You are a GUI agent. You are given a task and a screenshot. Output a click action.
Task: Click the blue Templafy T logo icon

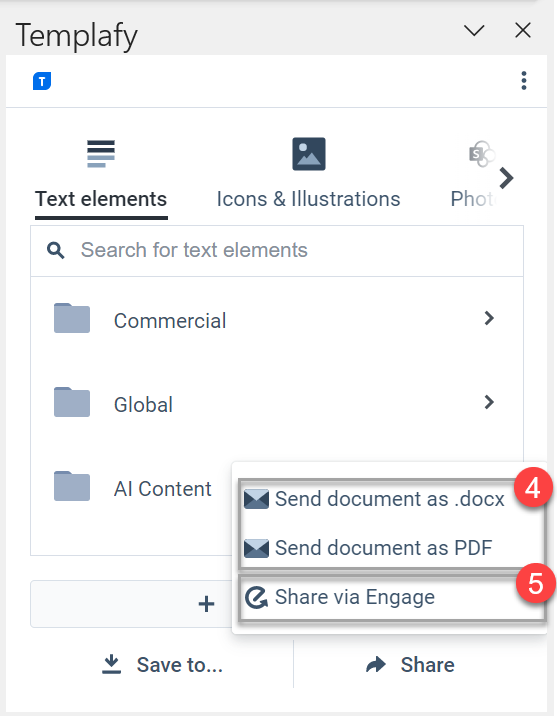tap(42, 81)
